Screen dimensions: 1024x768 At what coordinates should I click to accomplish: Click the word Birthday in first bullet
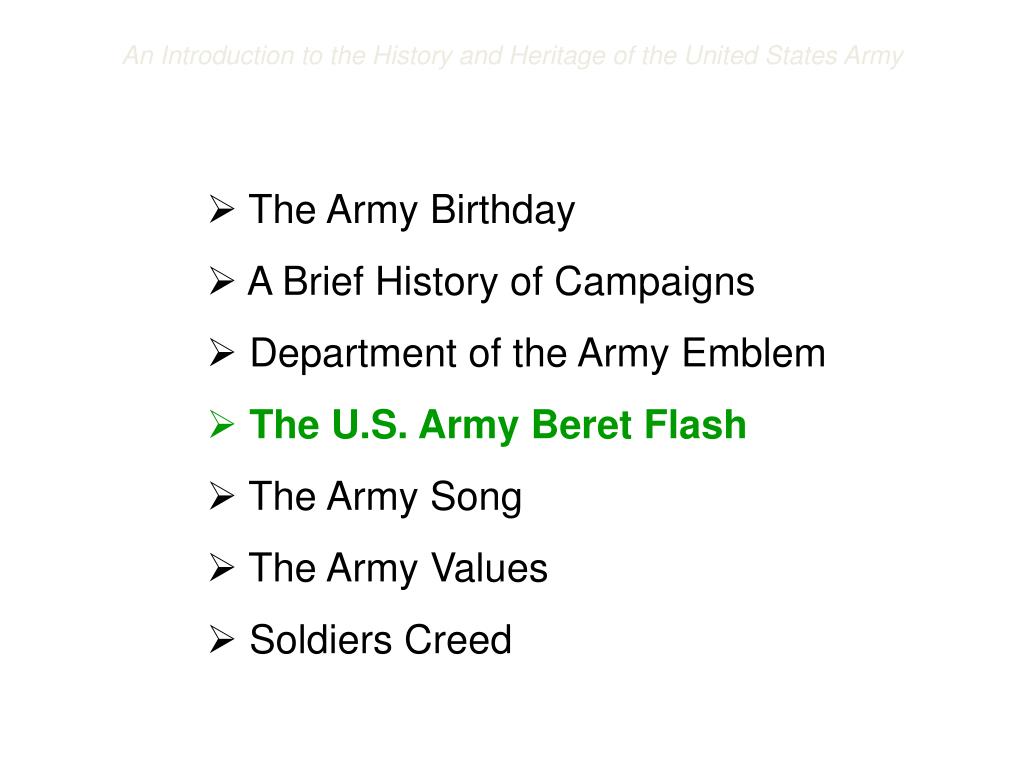click(503, 210)
